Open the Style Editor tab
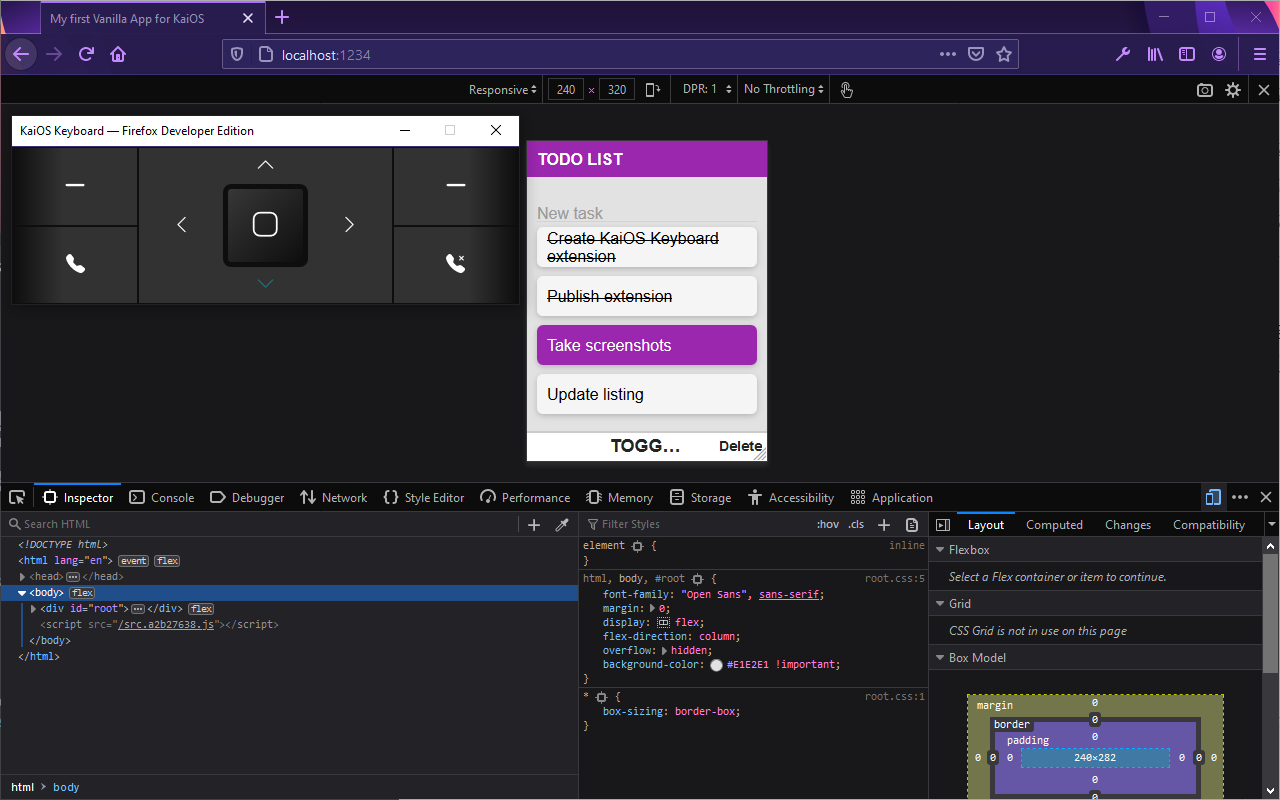Image resolution: width=1280 pixels, height=800 pixels. tap(424, 497)
